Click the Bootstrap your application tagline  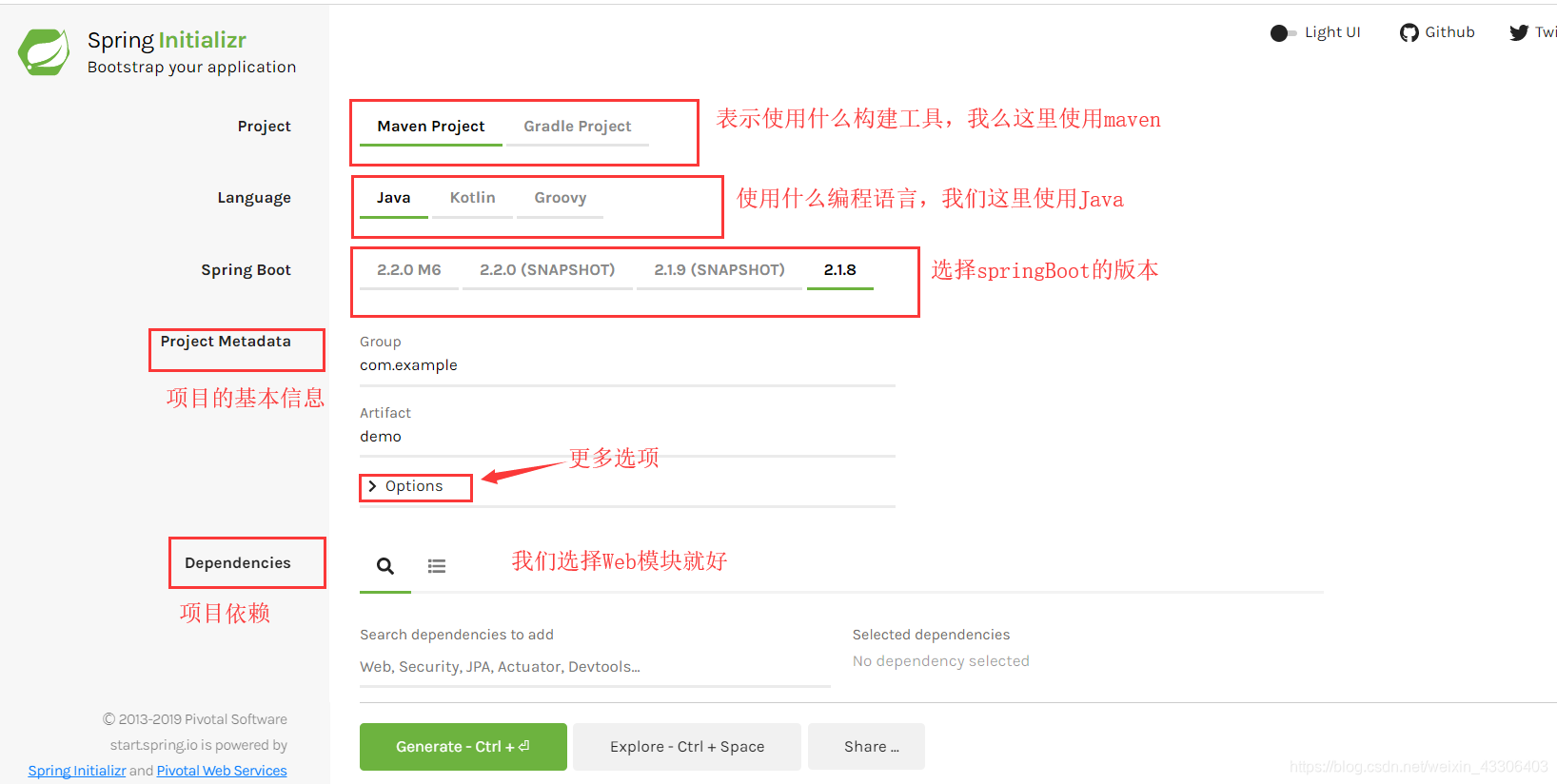pos(191,68)
